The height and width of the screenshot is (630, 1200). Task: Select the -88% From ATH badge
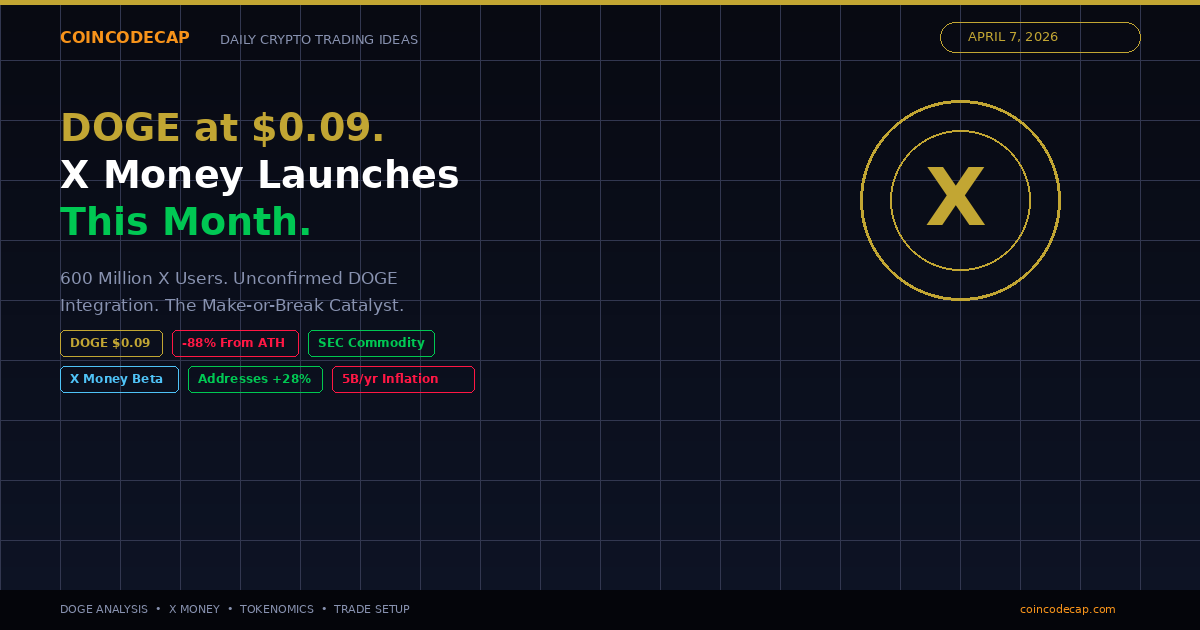click(235, 343)
